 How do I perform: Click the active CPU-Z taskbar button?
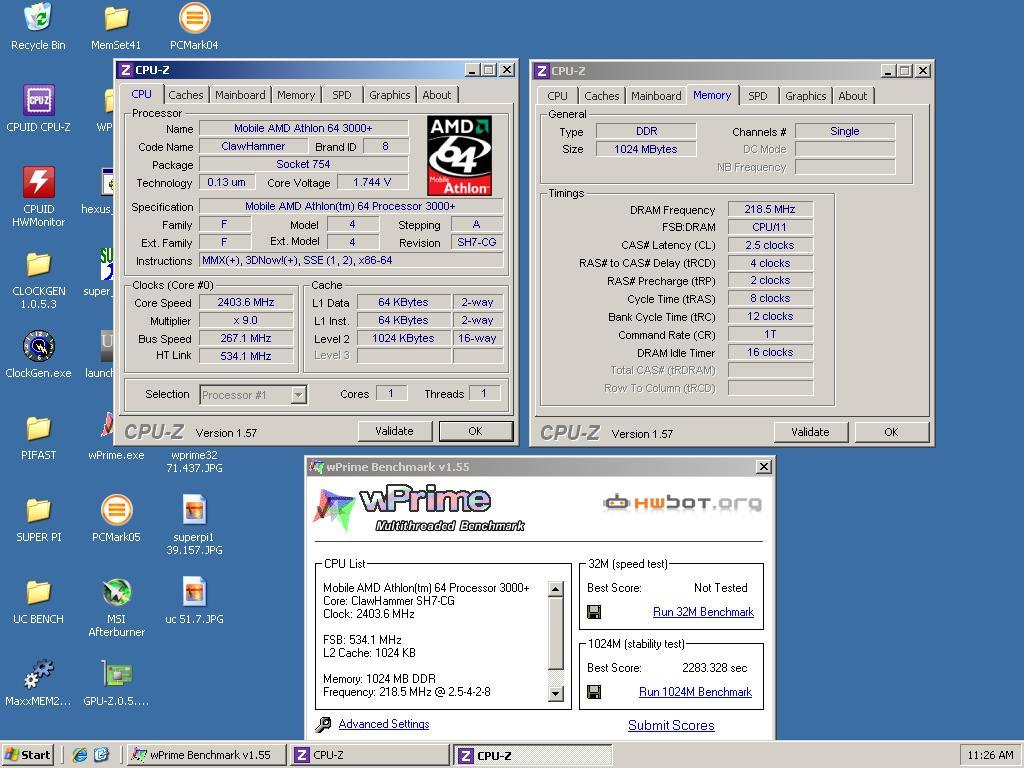533,755
